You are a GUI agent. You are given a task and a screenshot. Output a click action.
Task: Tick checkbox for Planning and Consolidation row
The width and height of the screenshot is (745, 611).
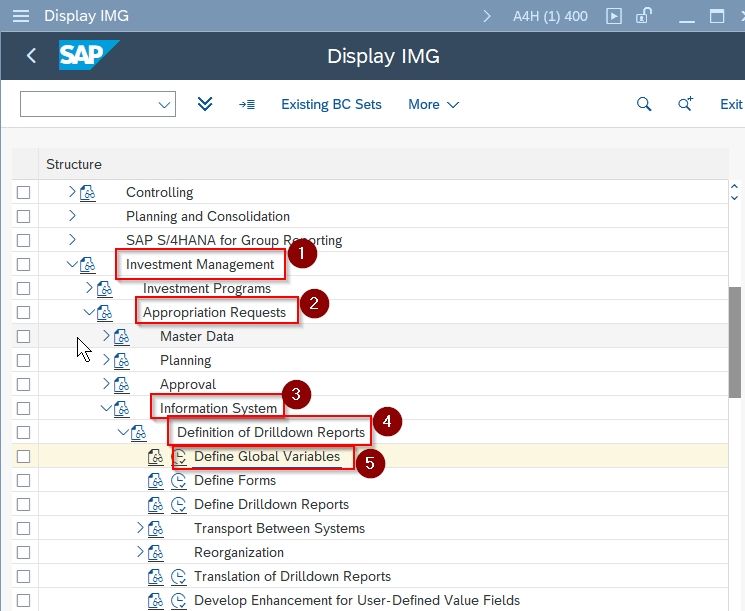(x=23, y=217)
